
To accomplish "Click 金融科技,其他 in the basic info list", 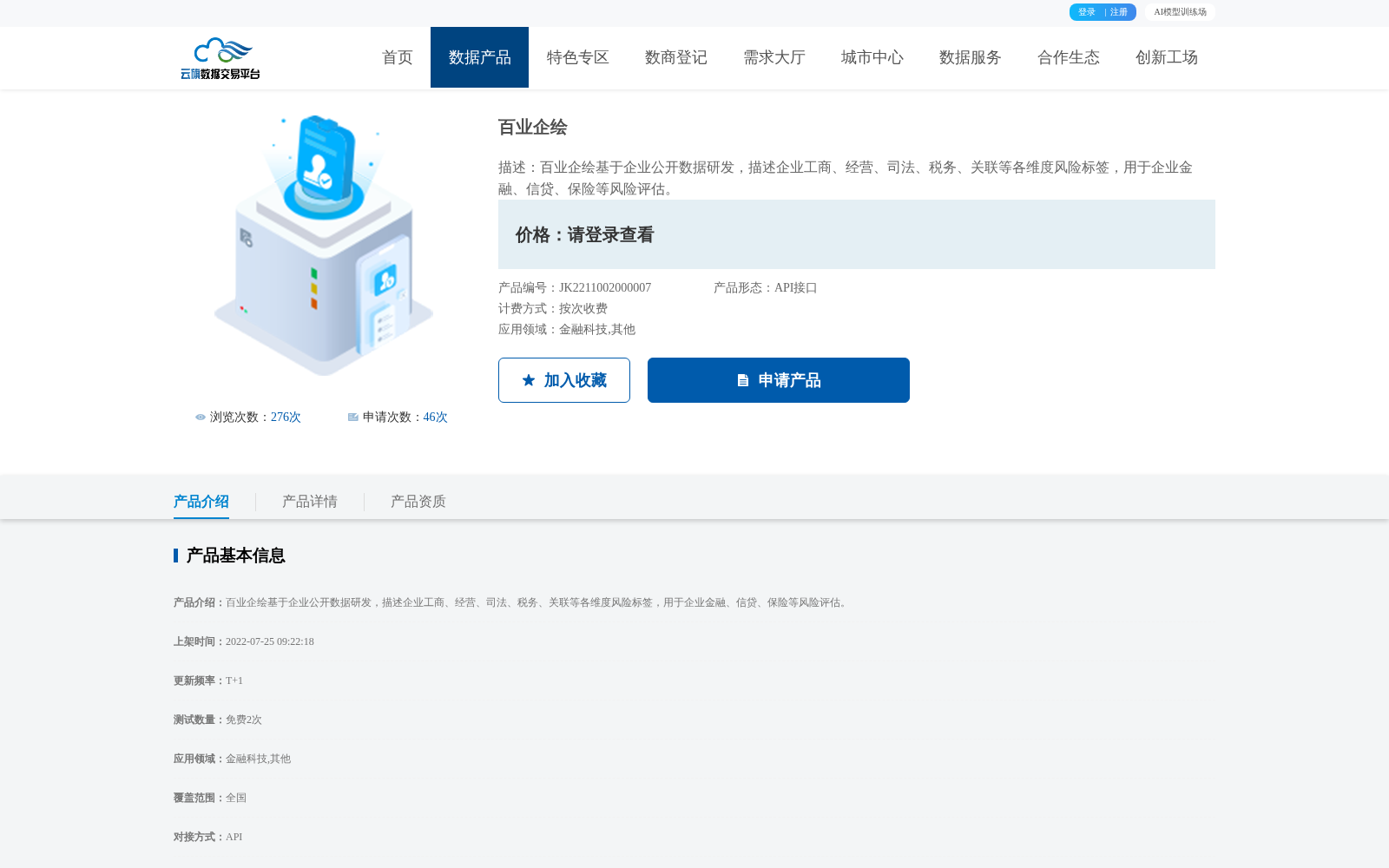I will pyautogui.click(x=258, y=759).
